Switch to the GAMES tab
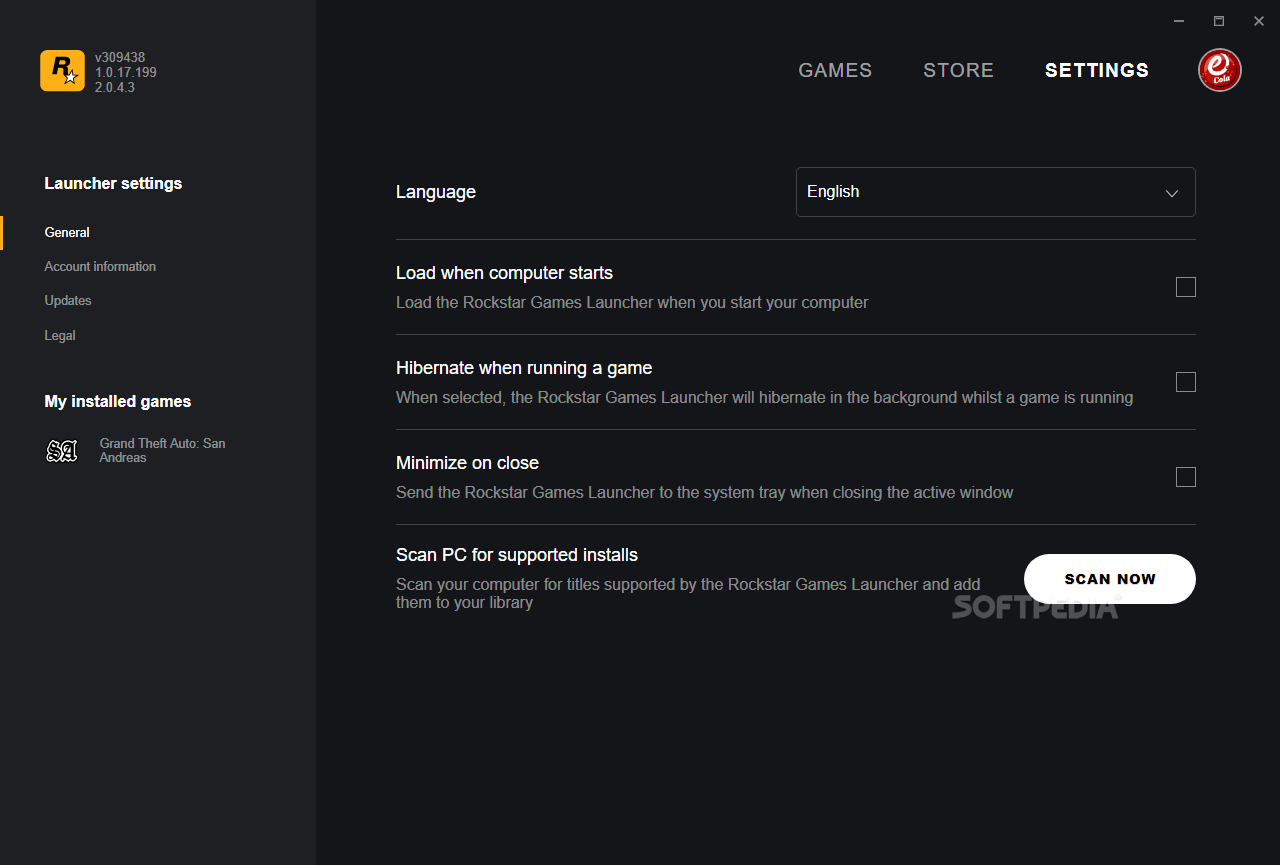The image size is (1280, 865). (x=835, y=70)
